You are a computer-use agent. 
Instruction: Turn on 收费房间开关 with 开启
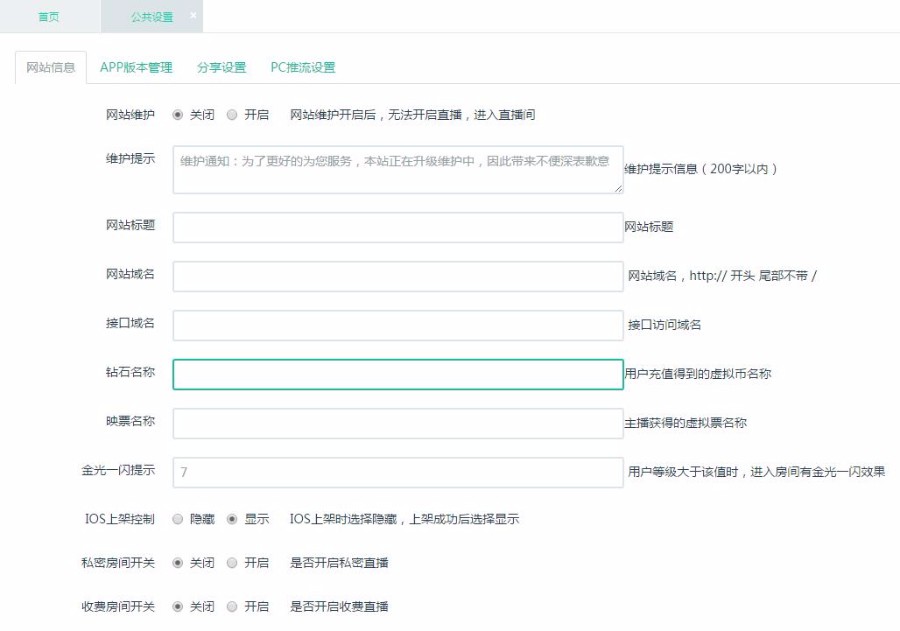coord(233,607)
